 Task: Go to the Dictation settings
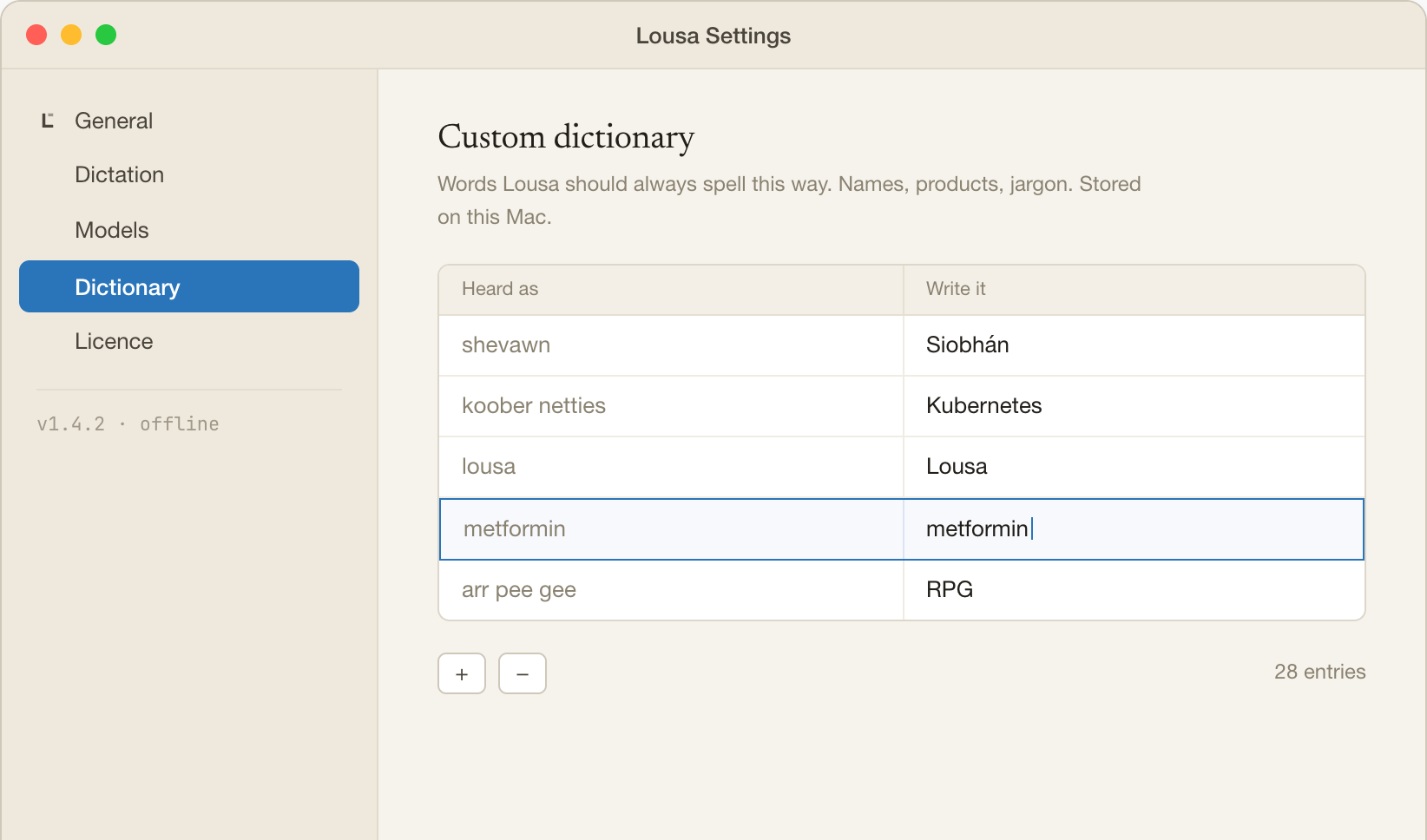[x=189, y=174]
